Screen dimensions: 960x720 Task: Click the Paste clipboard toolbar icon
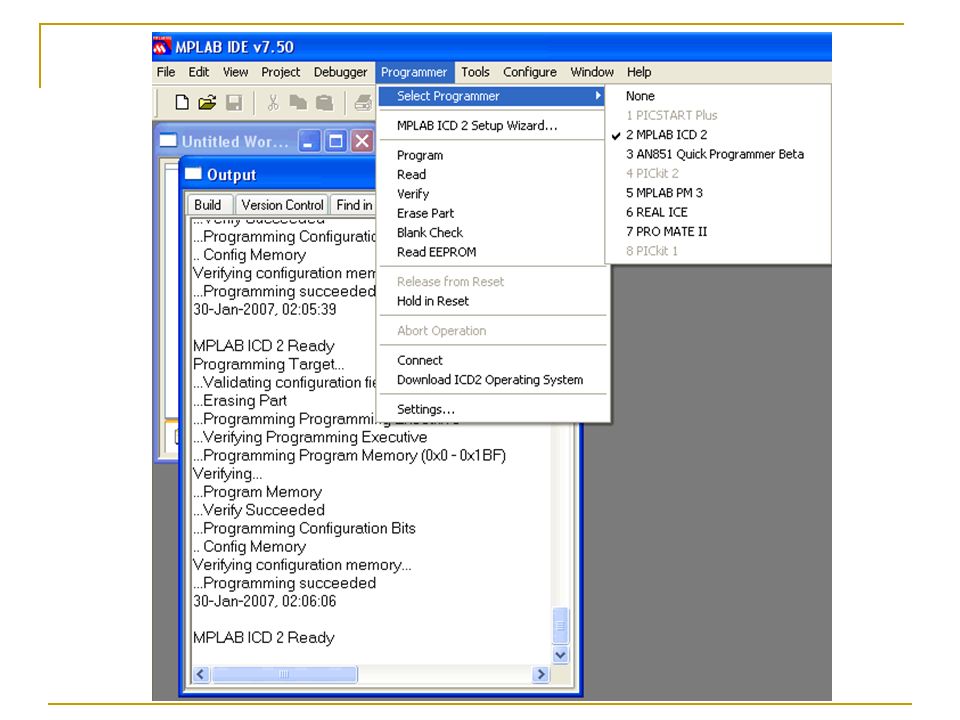tap(324, 102)
